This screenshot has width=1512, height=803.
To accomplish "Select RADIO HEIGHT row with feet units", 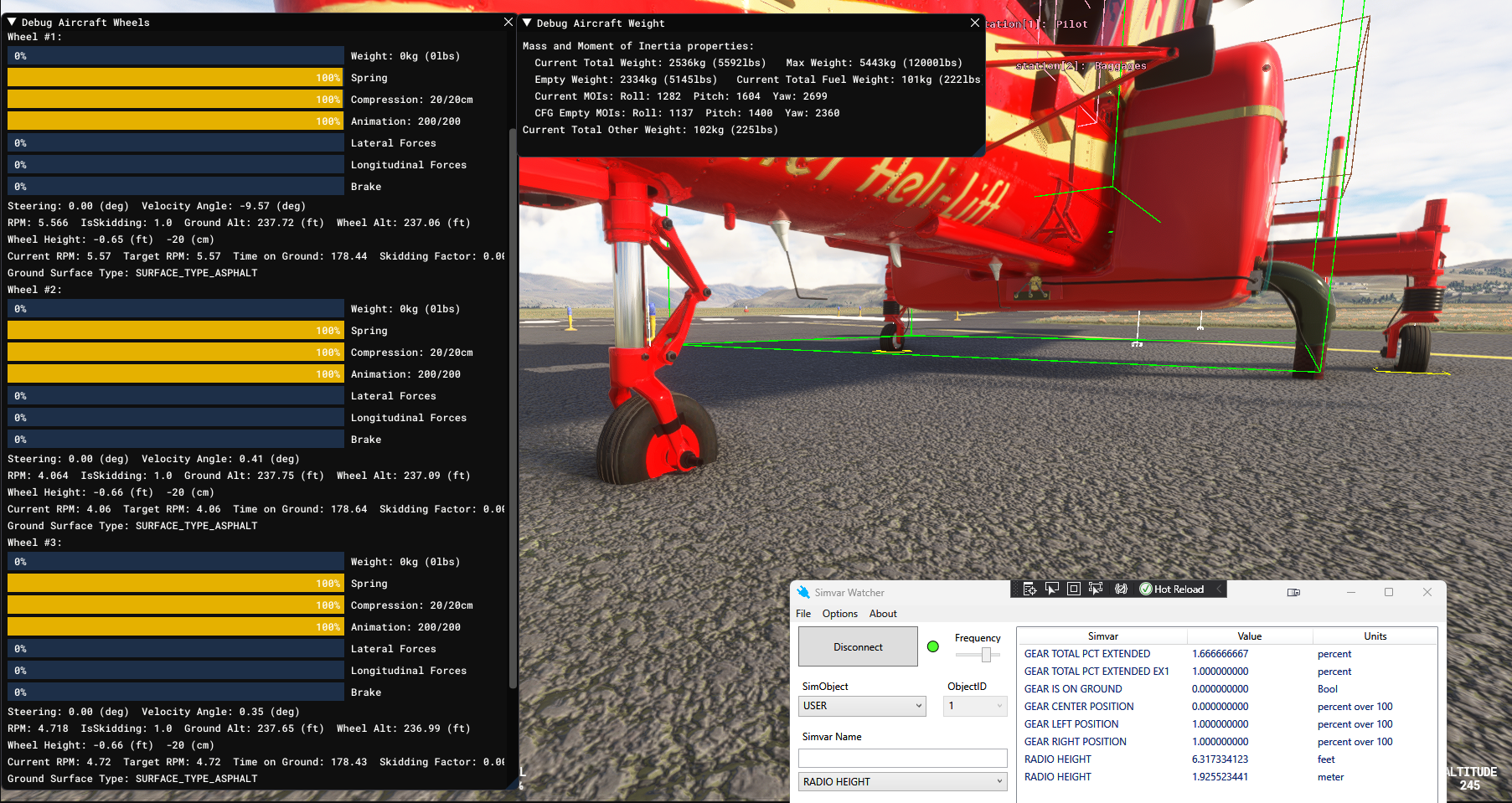I will click(x=1228, y=759).
